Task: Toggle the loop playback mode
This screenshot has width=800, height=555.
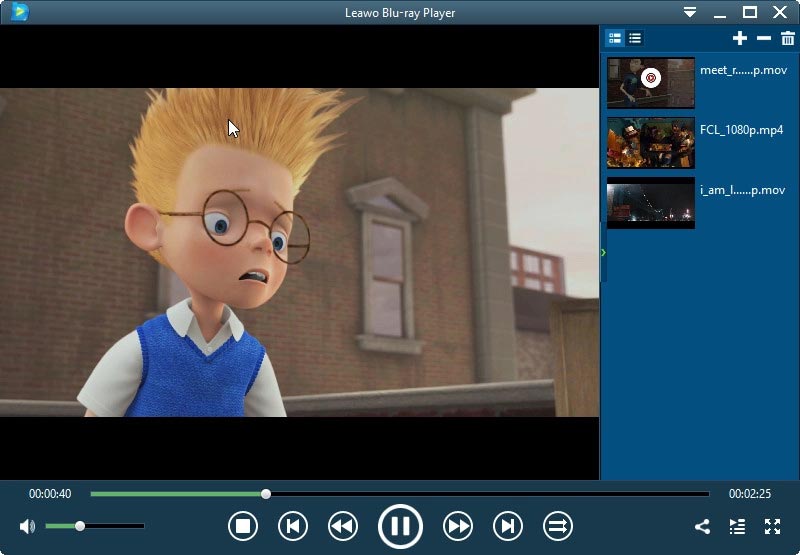Action: (557, 526)
